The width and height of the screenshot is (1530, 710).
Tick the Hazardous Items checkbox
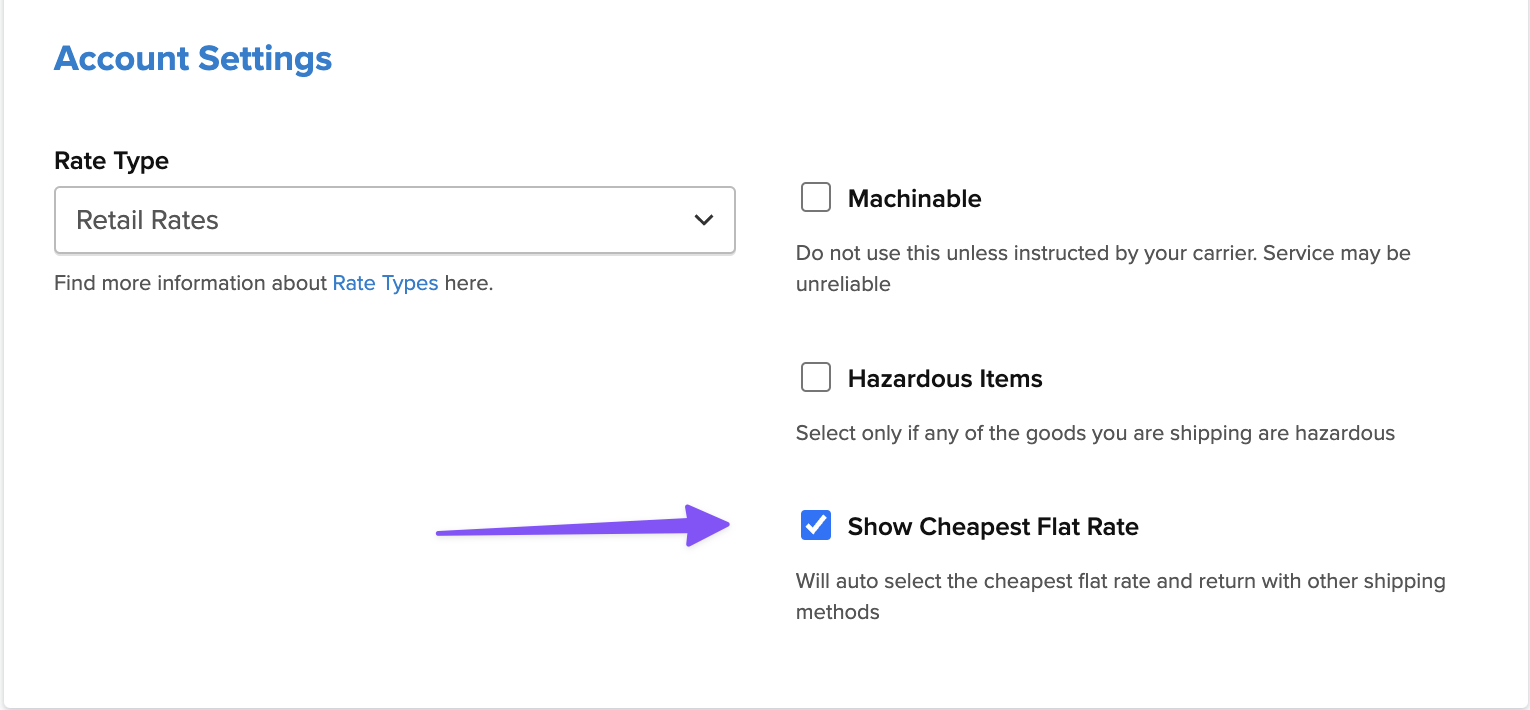pos(816,378)
